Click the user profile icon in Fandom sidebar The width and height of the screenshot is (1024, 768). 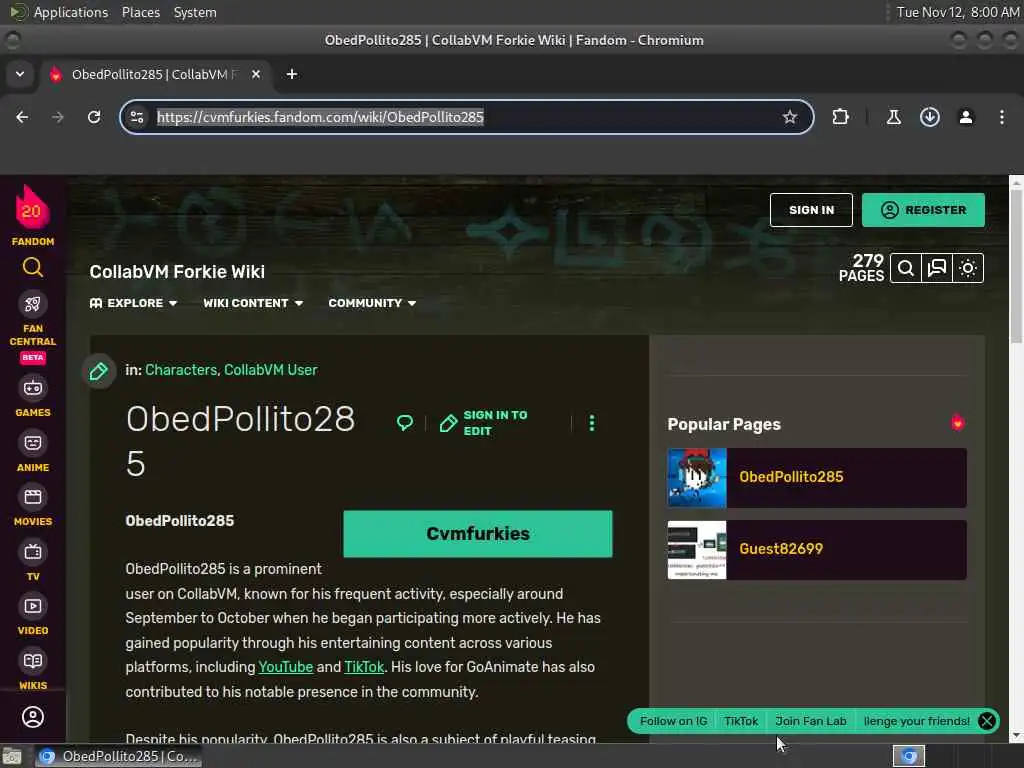pos(33,717)
